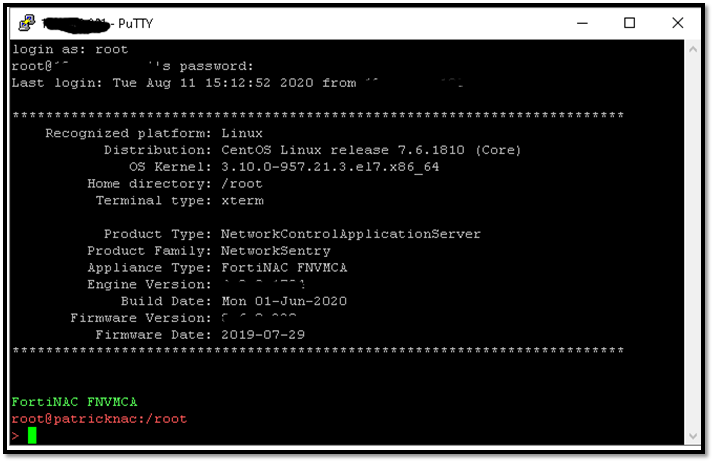
Task: Click the root@patricknac:/root prompt text
Action: click(99, 418)
